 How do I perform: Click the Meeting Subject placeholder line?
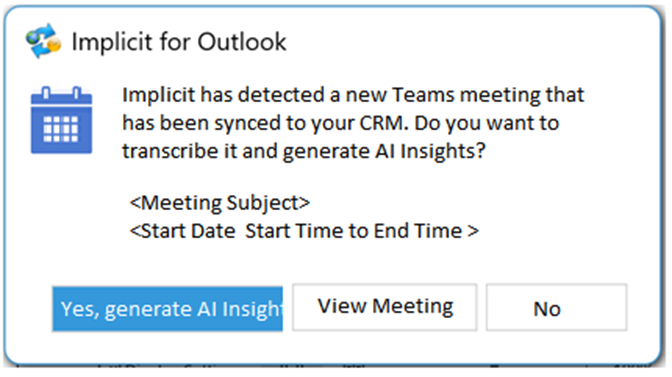[x=219, y=203]
